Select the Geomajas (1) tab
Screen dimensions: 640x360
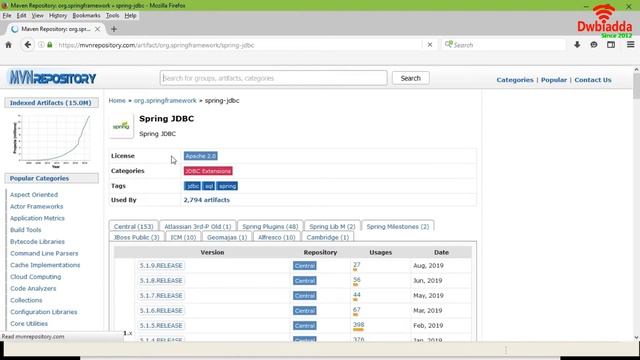(227, 237)
